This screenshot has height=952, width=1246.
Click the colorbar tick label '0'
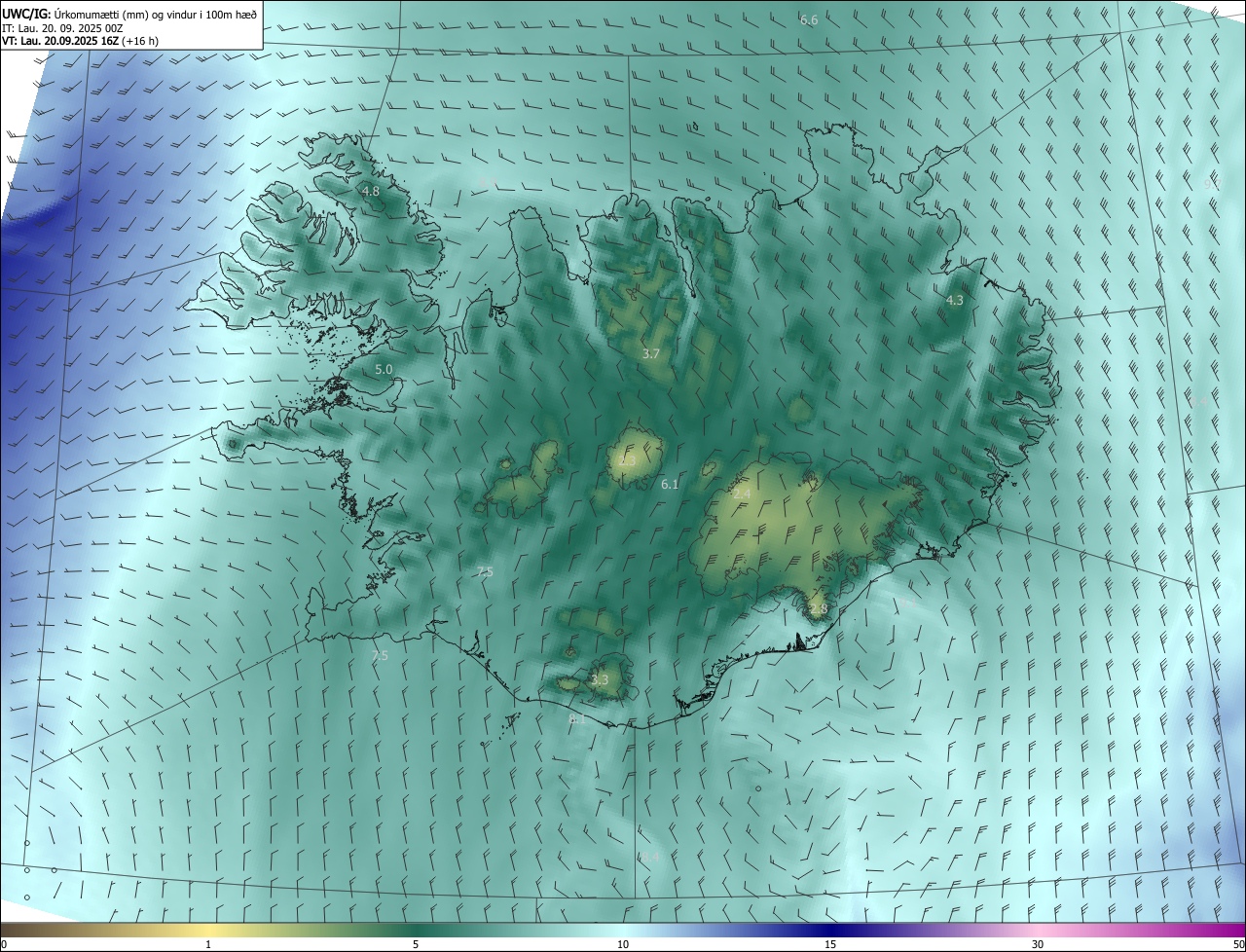click(3, 944)
